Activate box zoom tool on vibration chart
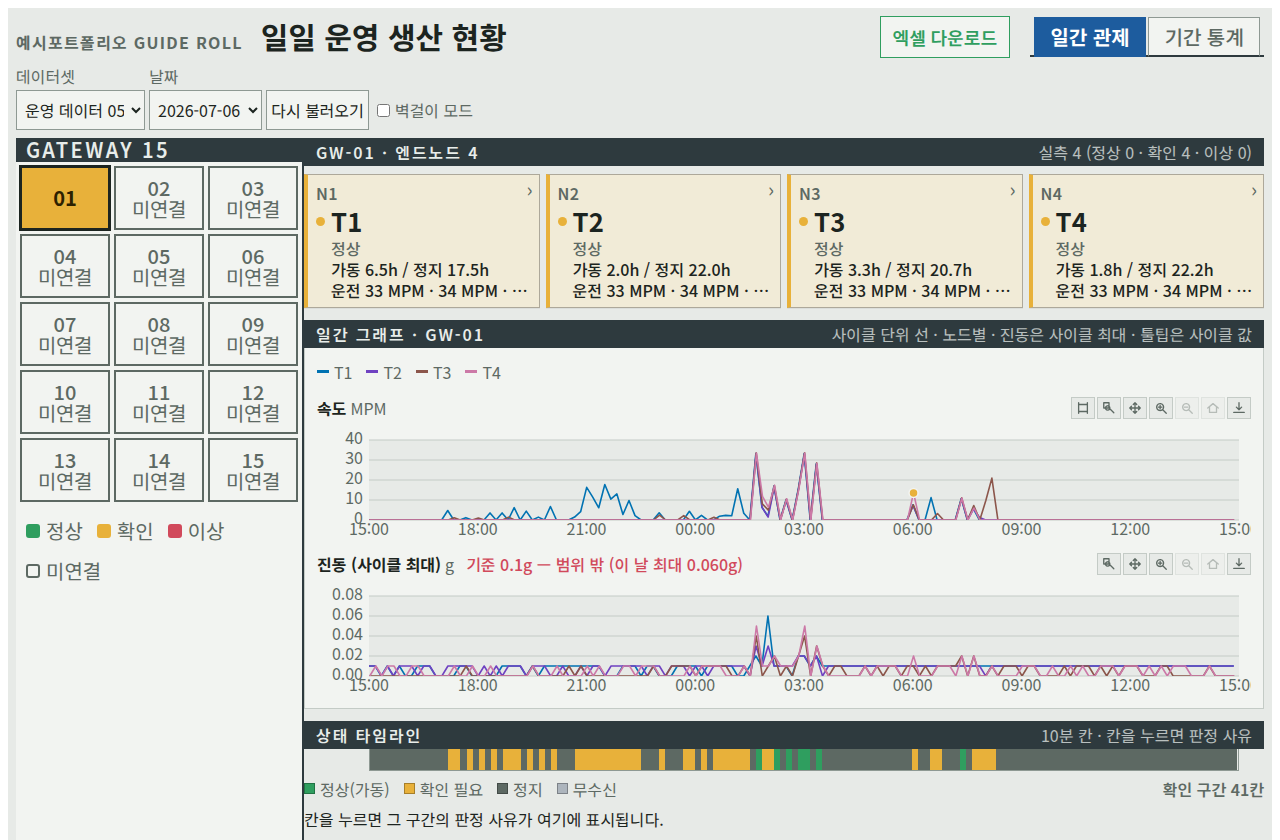 [1109, 564]
